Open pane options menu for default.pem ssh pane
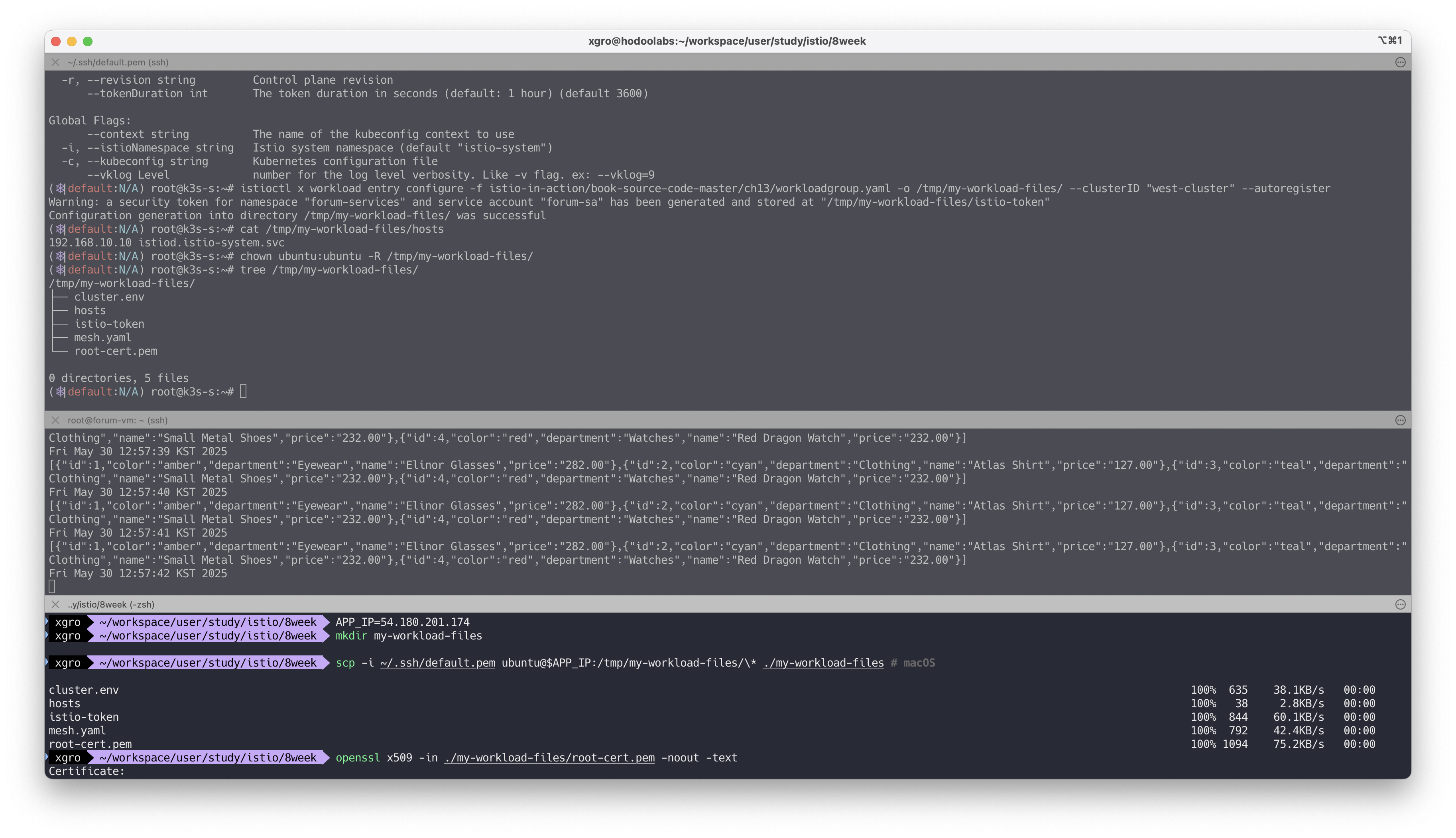The image size is (1456, 838). (x=1400, y=62)
